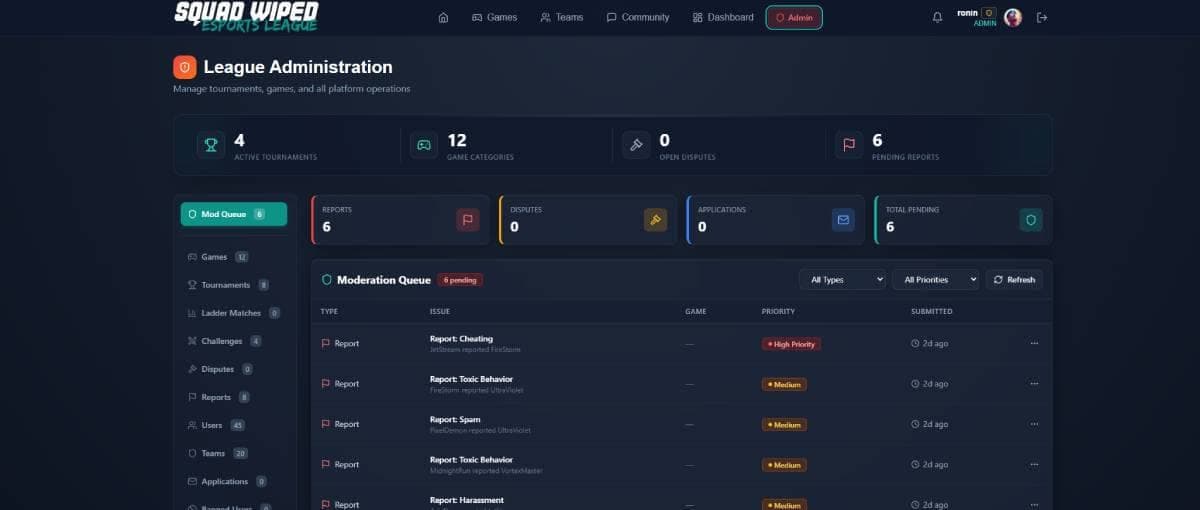The image size is (1200, 510).
Task: Open Tournaments in the sidebar
Action: (225, 285)
